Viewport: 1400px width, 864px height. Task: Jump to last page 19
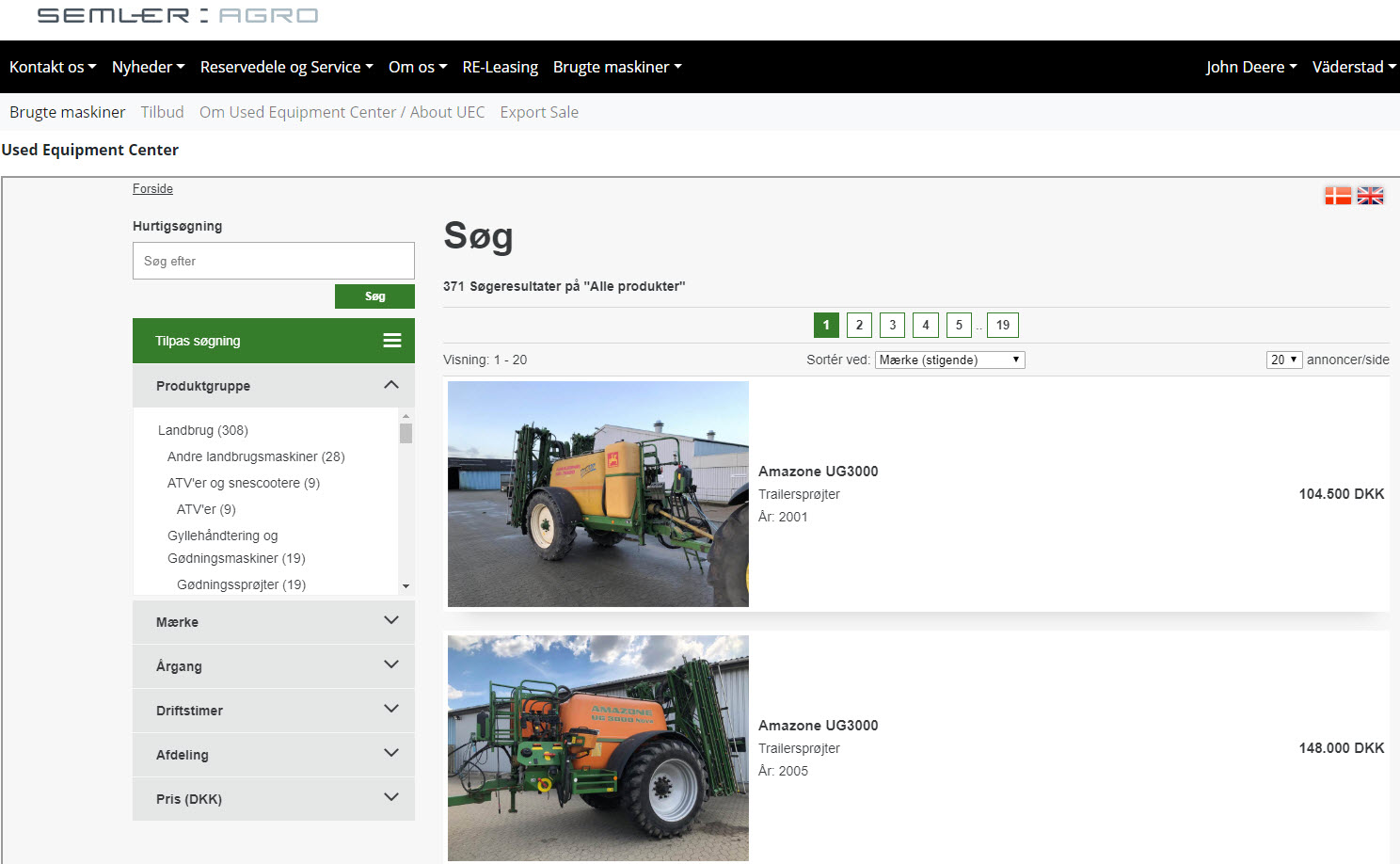1003,325
